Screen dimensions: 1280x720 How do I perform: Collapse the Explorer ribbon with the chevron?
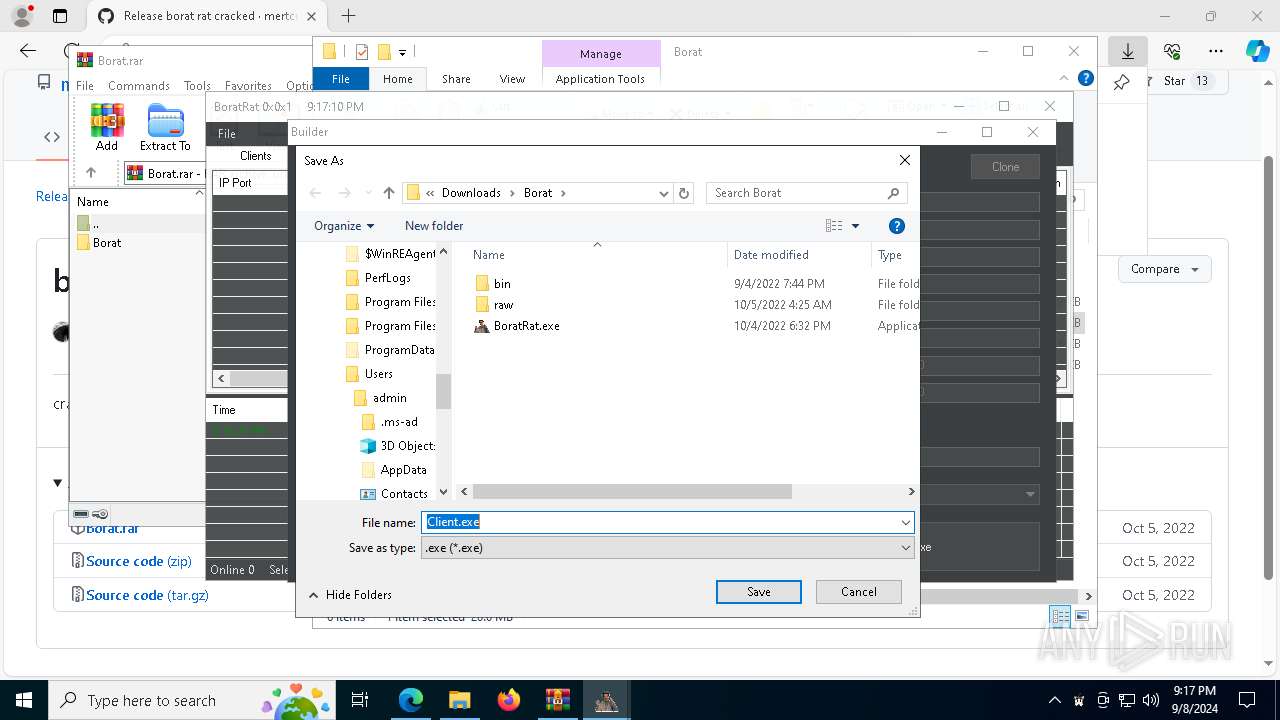pos(1064,78)
